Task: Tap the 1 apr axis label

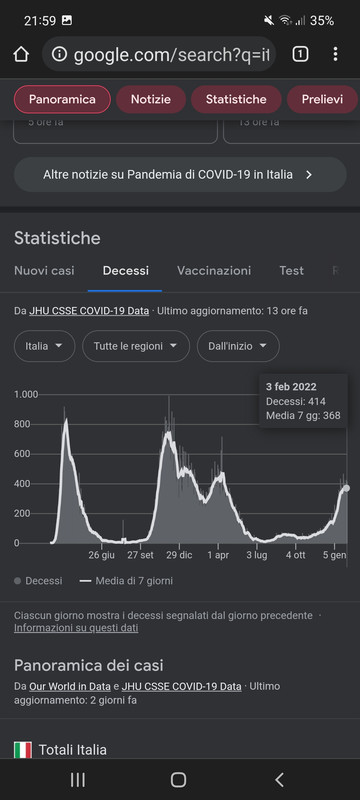Action: (218, 555)
